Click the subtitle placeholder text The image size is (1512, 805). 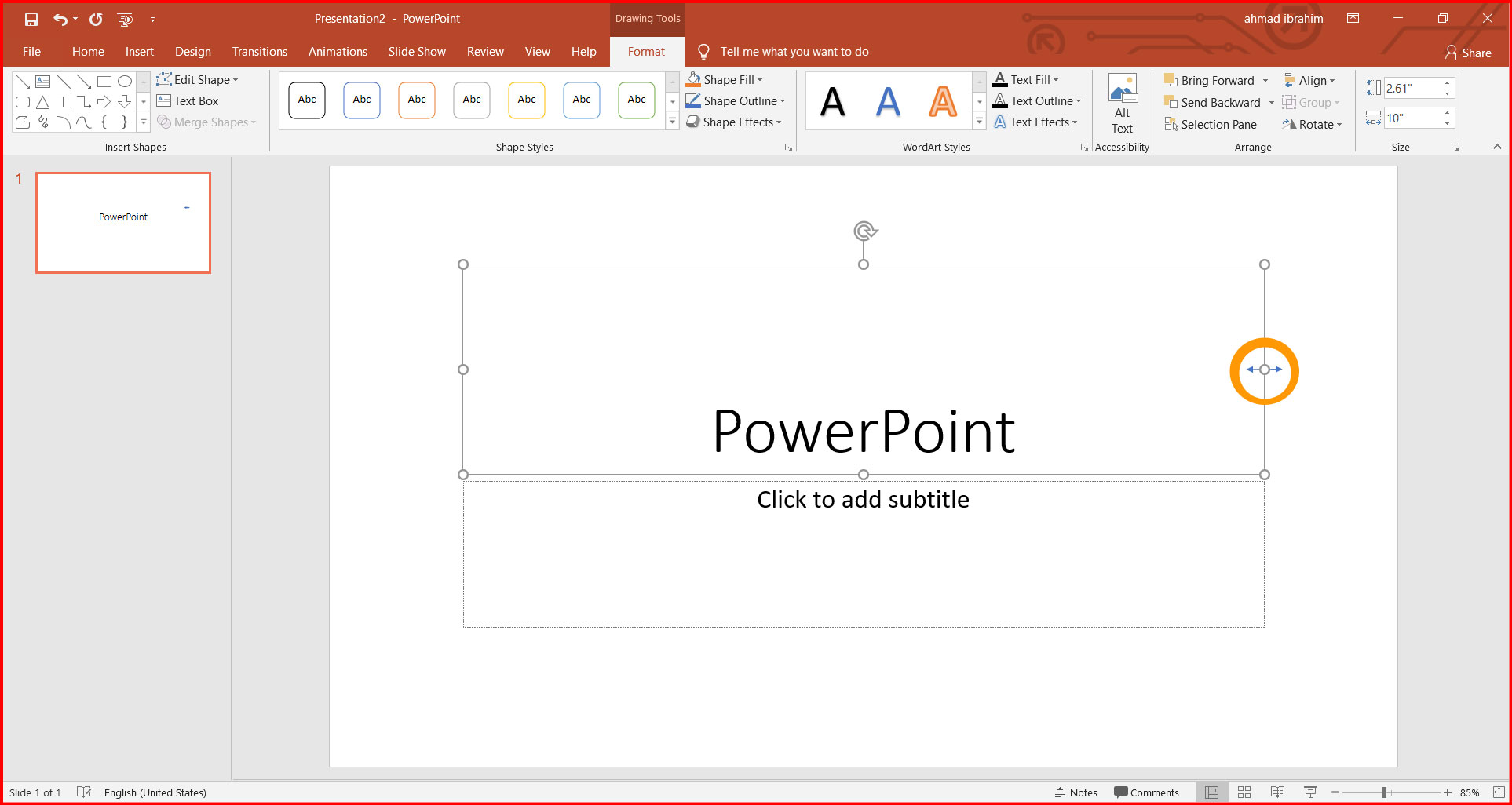tap(864, 500)
